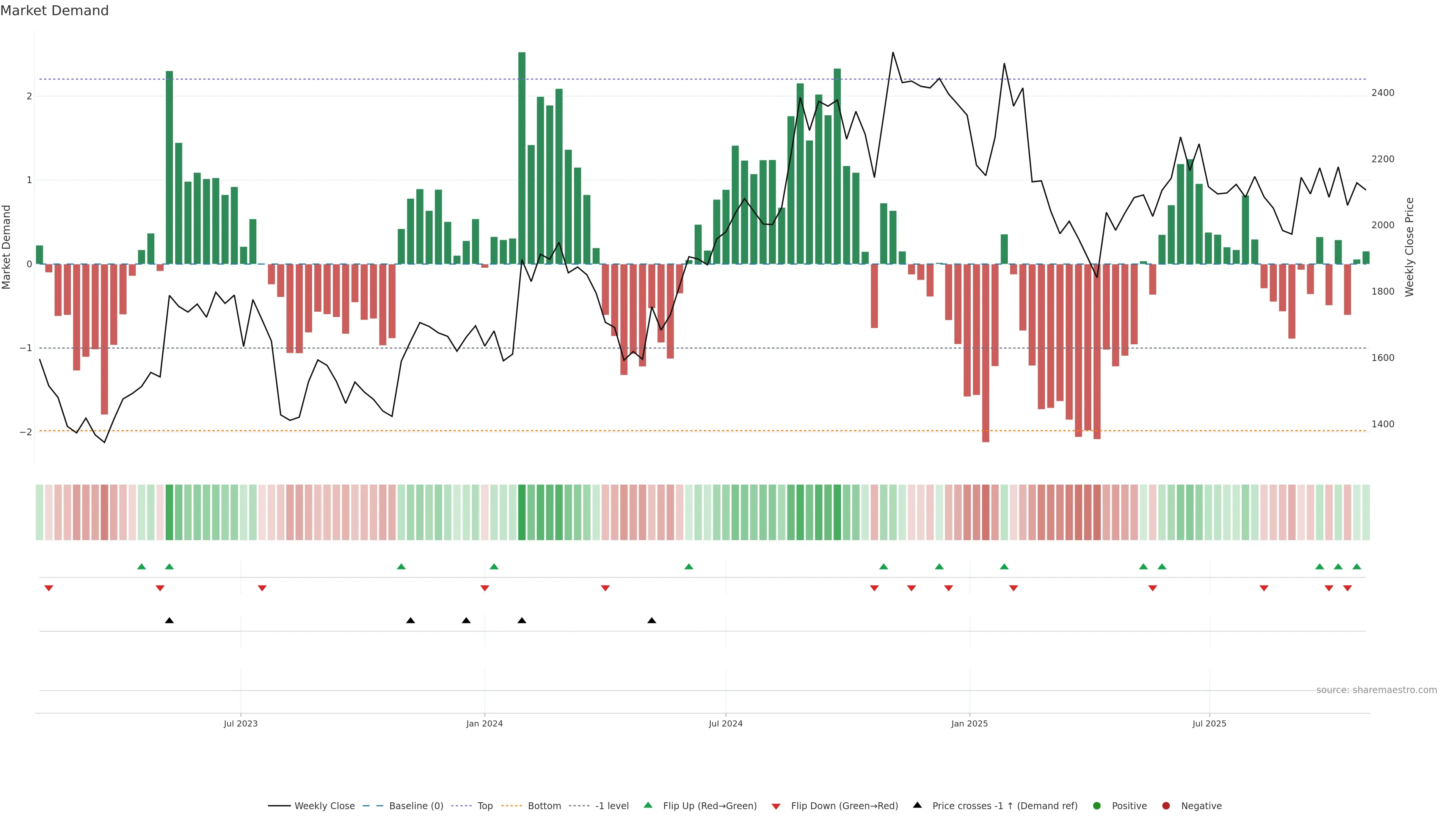Hide the -1 level legend line
This screenshot has height=819, width=1456.
coord(612,806)
